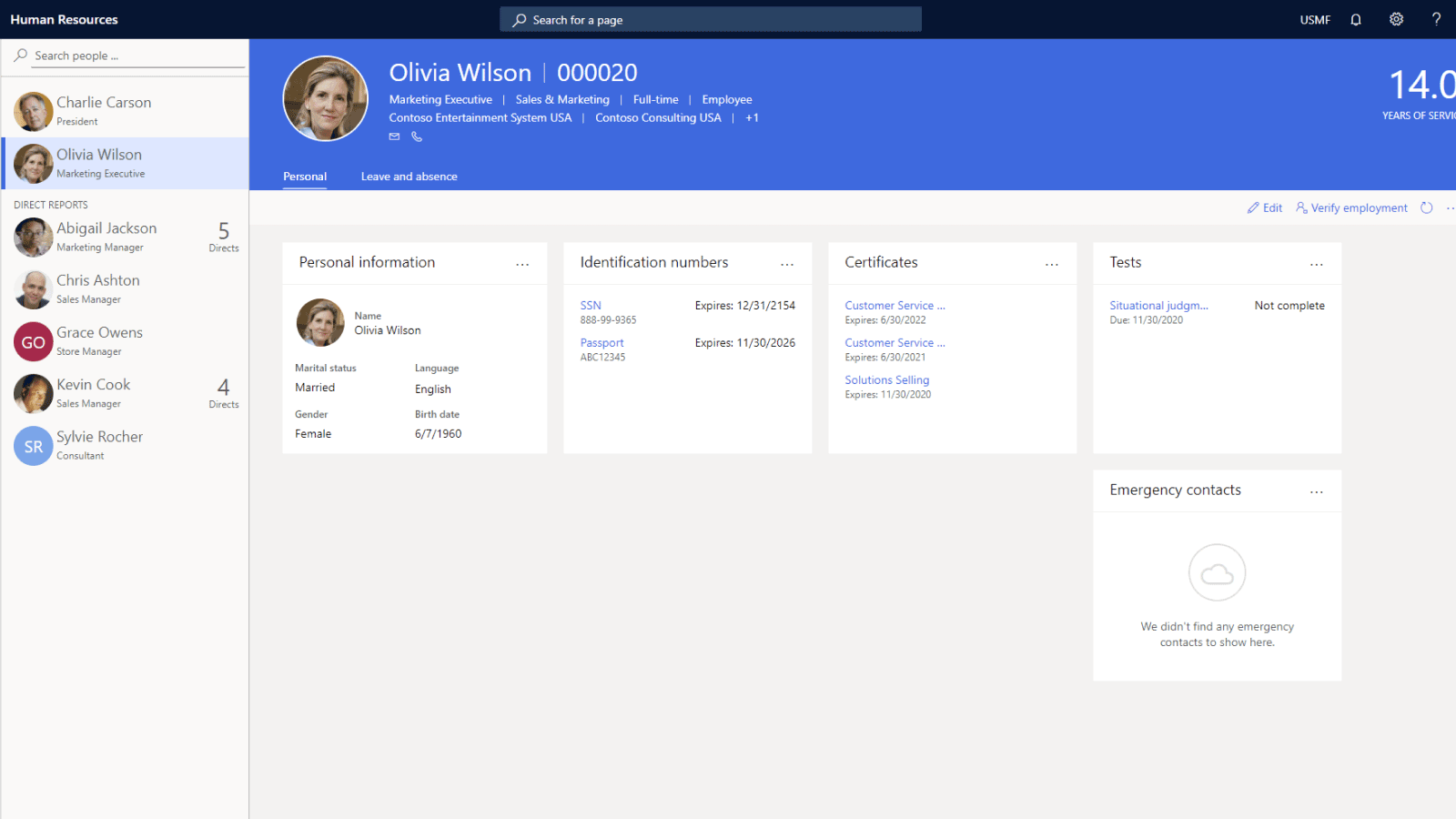Open the Passport identification record
This screenshot has height=819, width=1456.
(x=602, y=342)
